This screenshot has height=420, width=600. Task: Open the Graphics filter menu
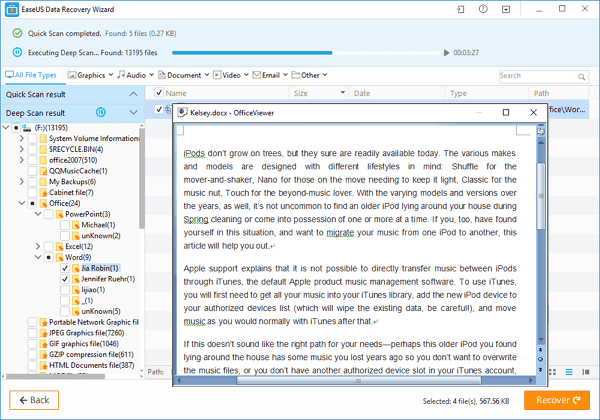[90, 75]
